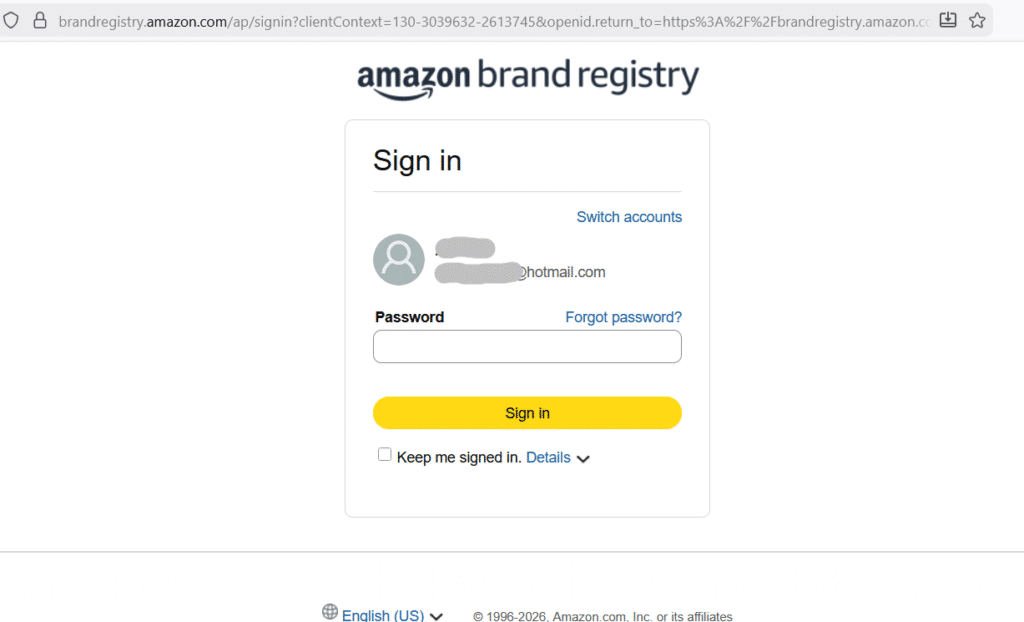
Task: Click the "Keep me signed in." label text
Action: pyautogui.click(x=458, y=457)
